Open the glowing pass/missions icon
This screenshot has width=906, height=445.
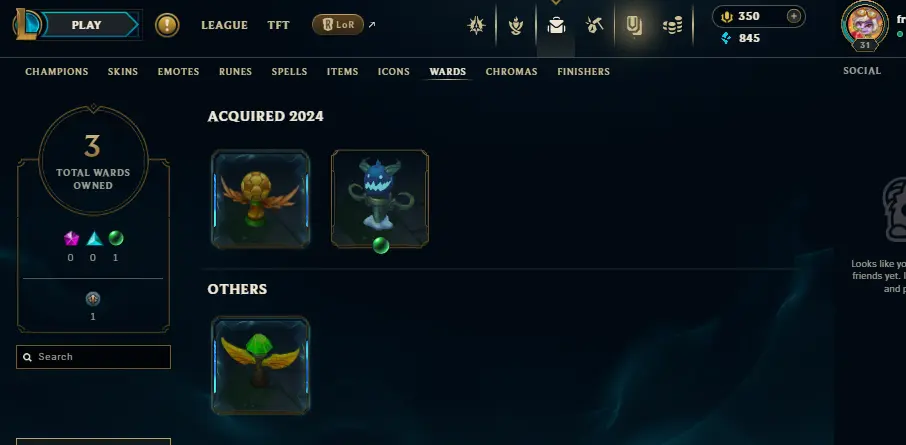634,25
